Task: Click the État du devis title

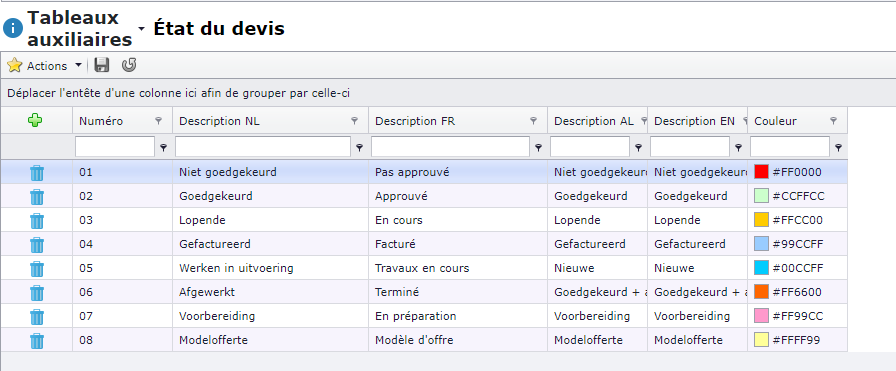Action: click(219, 29)
